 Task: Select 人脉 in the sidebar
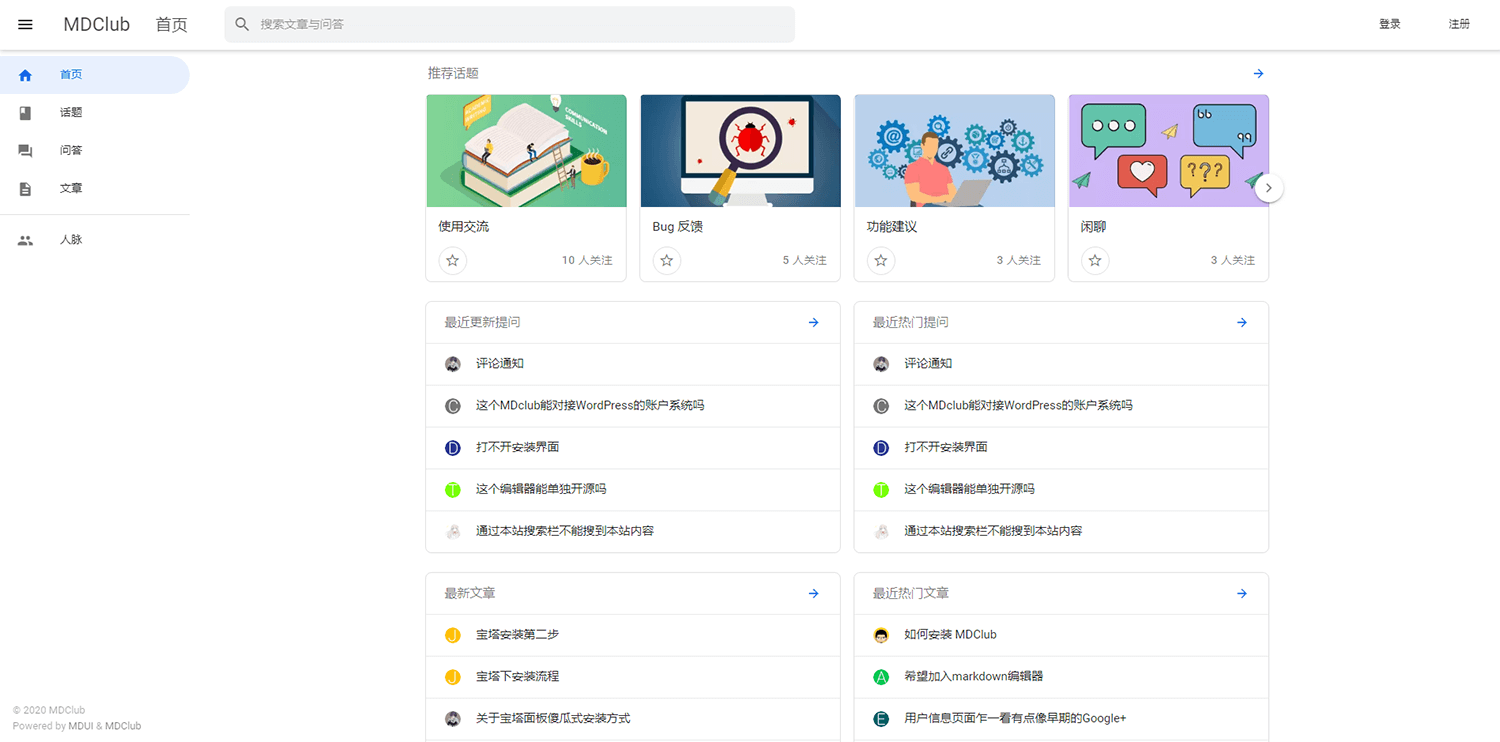click(x=94, y=240)
